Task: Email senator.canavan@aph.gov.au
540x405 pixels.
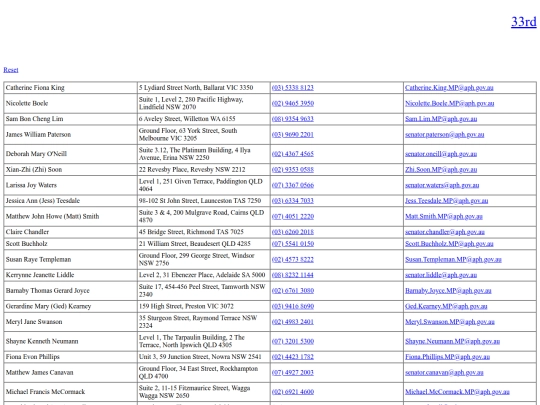Action: 444,373
